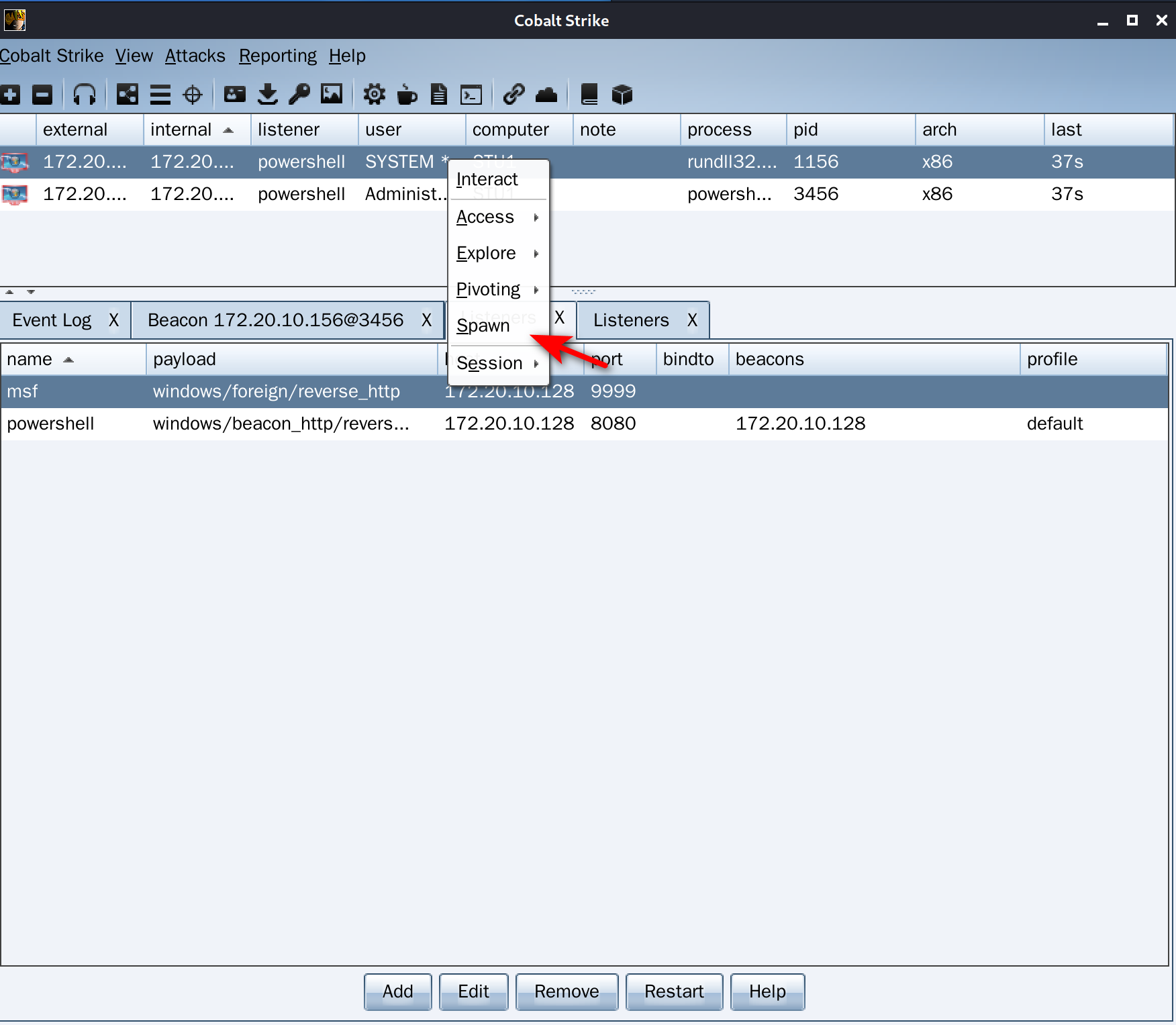The width and height of the screenshot is (1176, 1025).
Task: Click the Screenshots picture icon
Action: (332, 95)
